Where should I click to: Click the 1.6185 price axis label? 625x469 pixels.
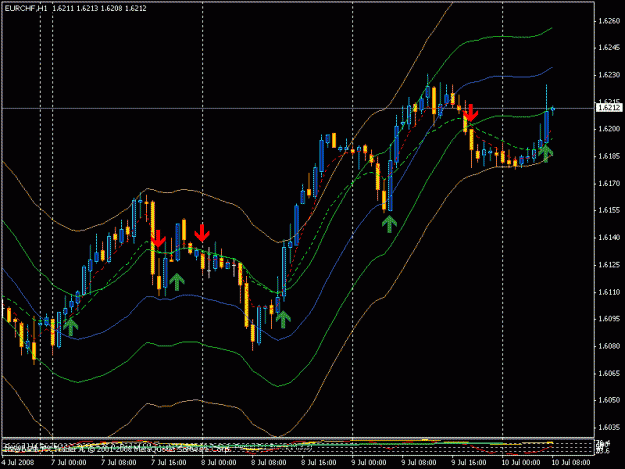609,156
